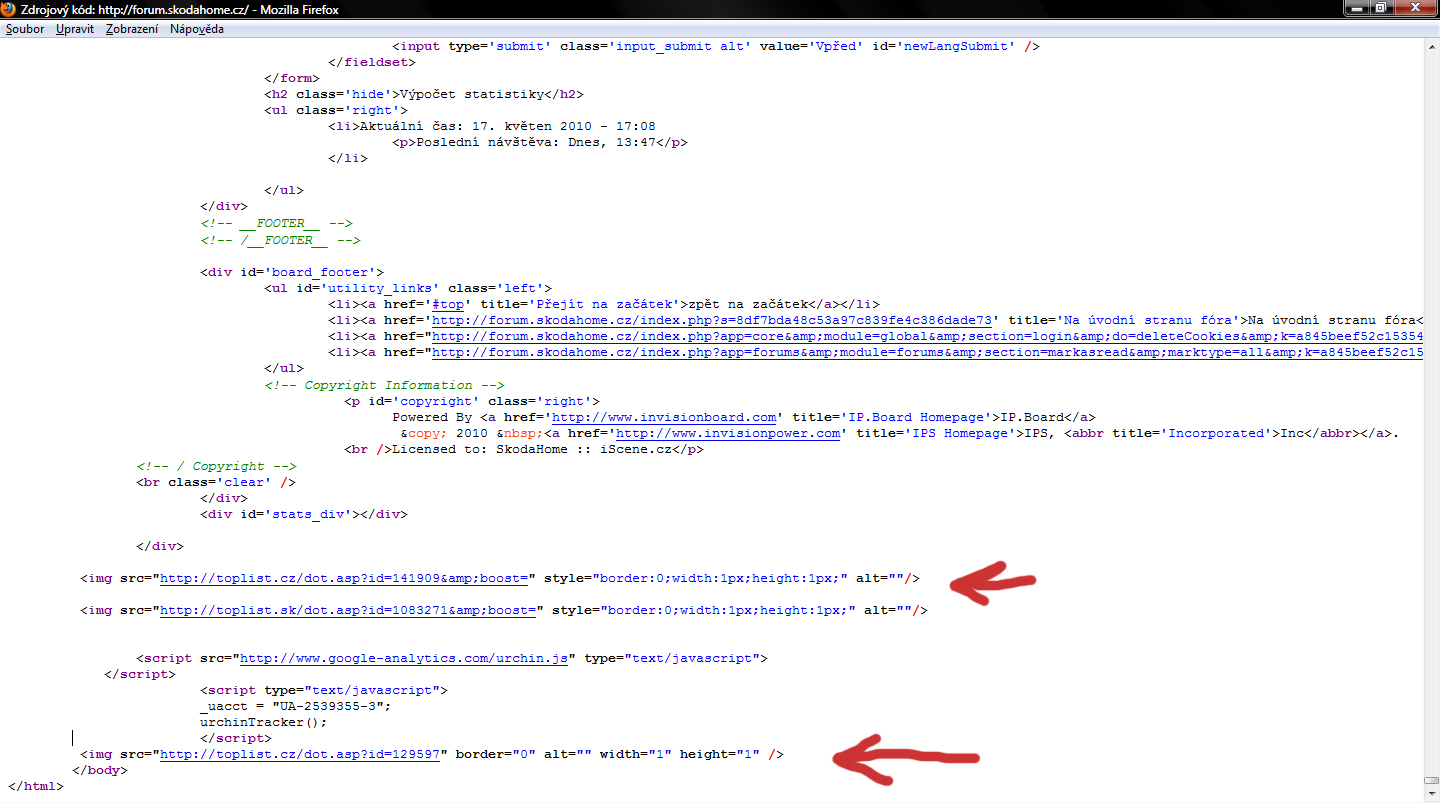Viewport: 1440px width, 803px height.
Task: Open the google-analytics urchin.js link
Action: click(404, 658)
